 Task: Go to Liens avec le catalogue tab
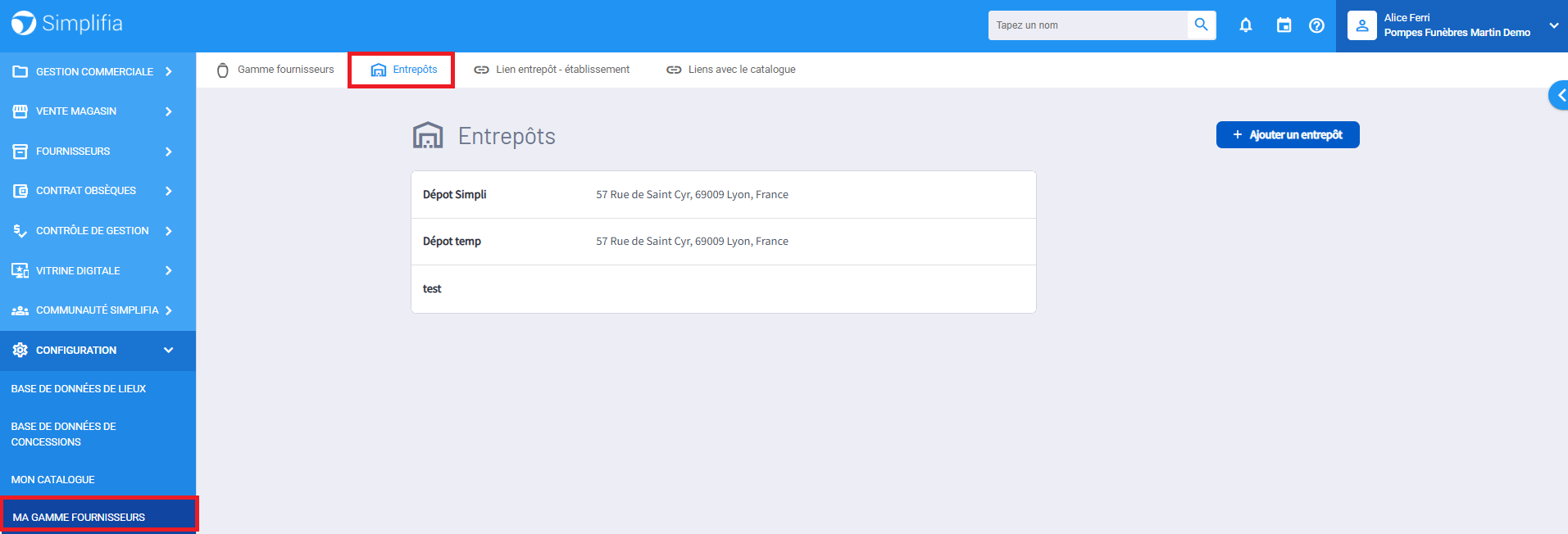pyautogui.click(x=731, y=70)
